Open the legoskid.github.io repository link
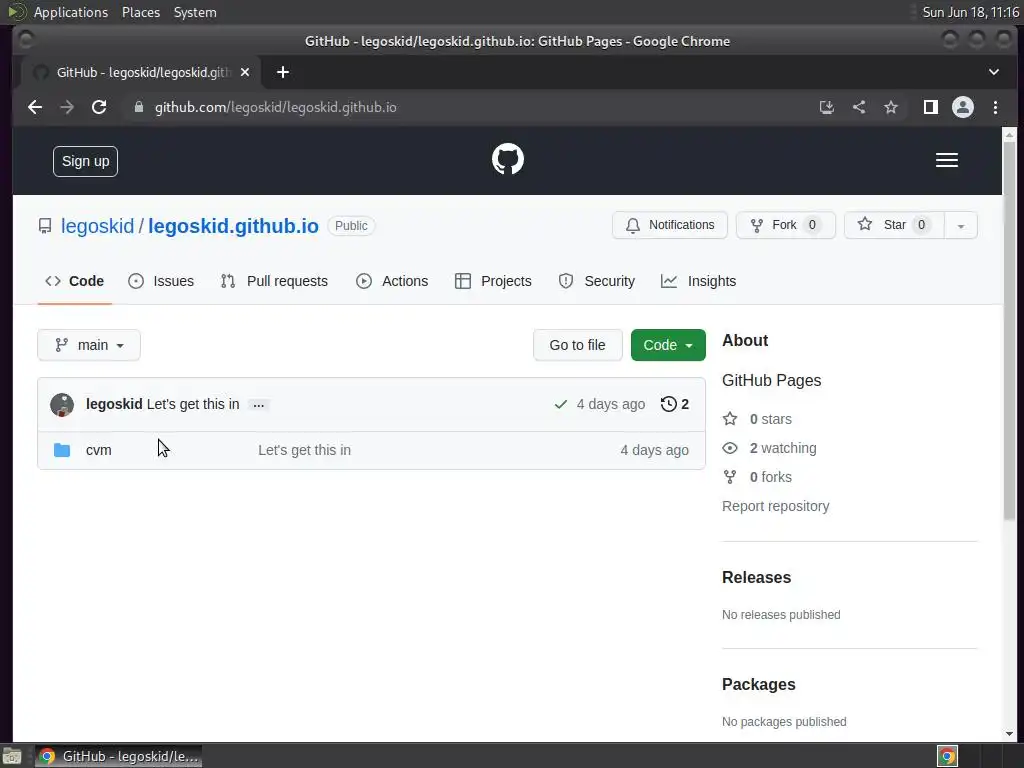The height and width of the screenshot is (768, 1024). 233,226
